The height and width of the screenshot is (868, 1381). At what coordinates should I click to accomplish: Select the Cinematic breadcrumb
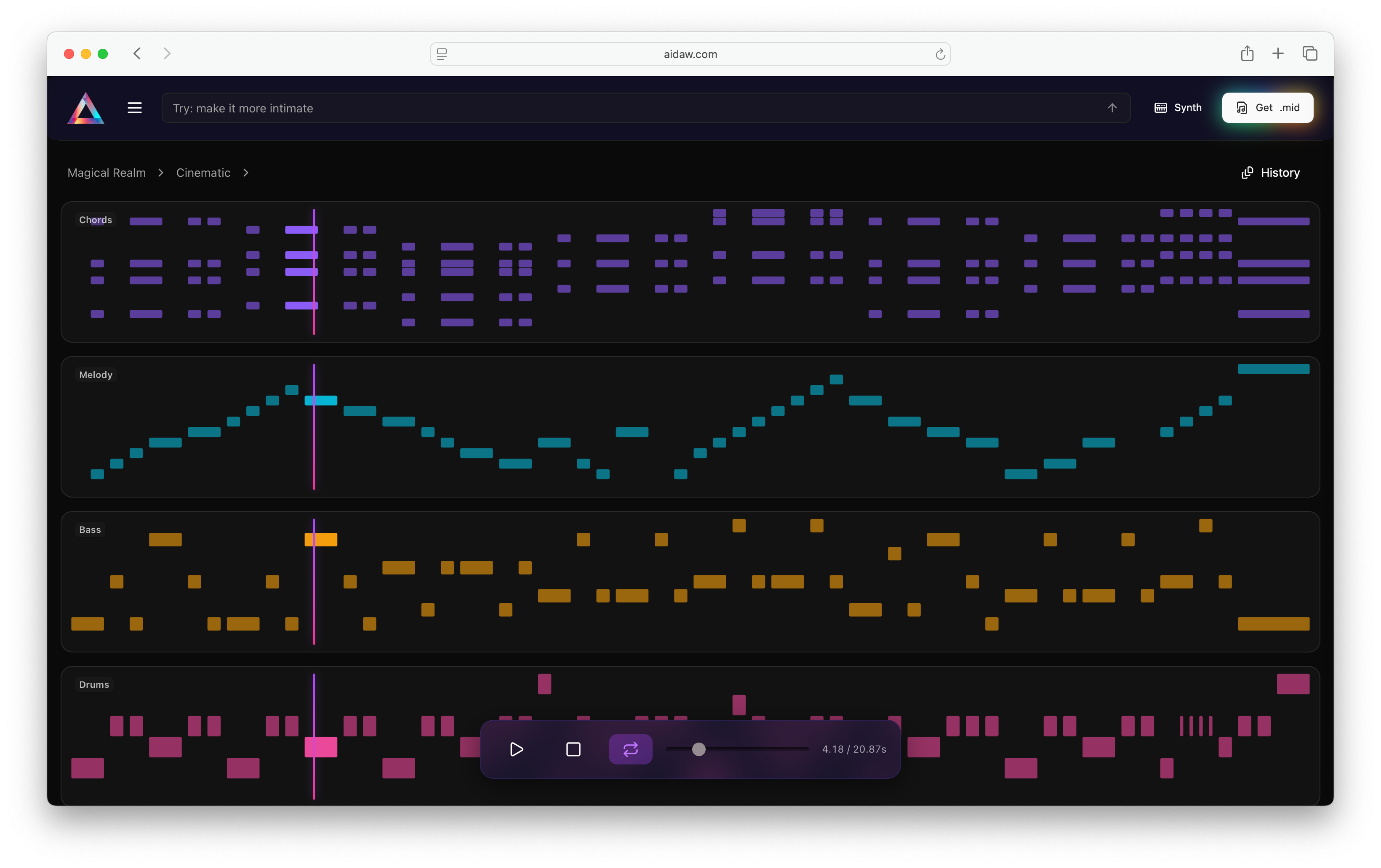[x=203, y=173]
